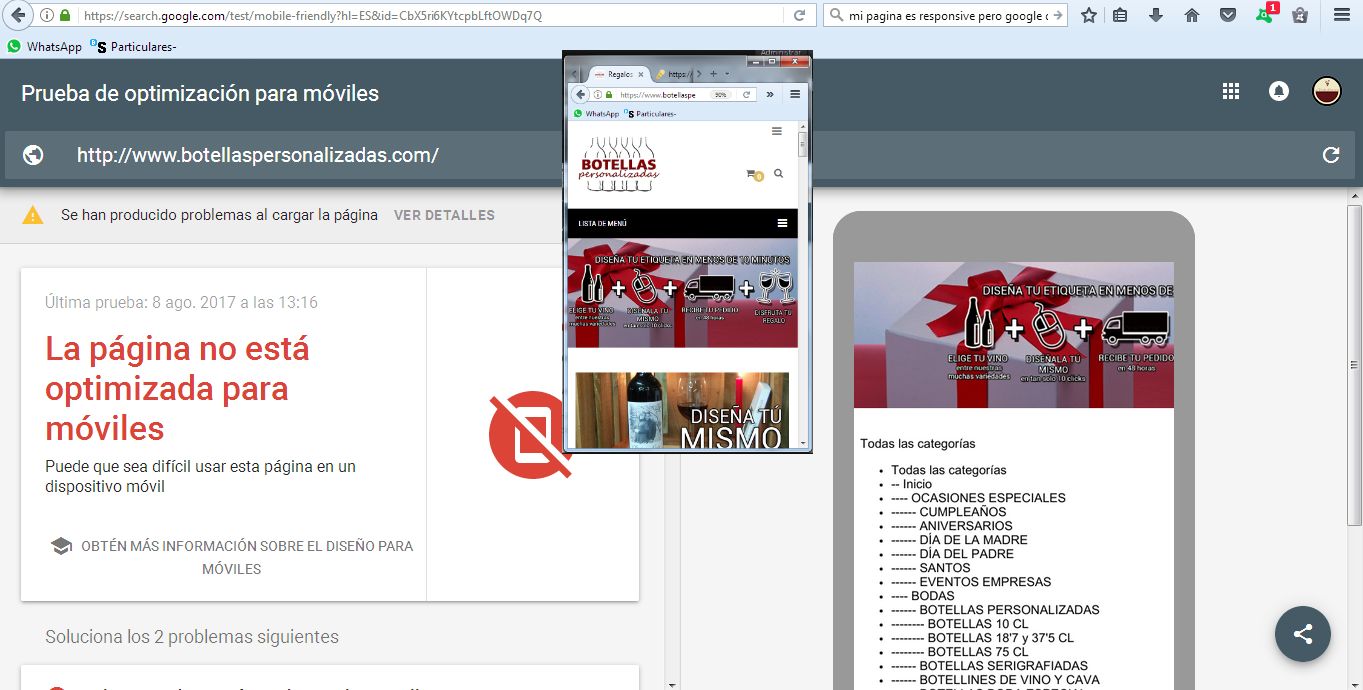Open the Google apps grid
Screen dimensions: 1363x690
point(1231,92)
